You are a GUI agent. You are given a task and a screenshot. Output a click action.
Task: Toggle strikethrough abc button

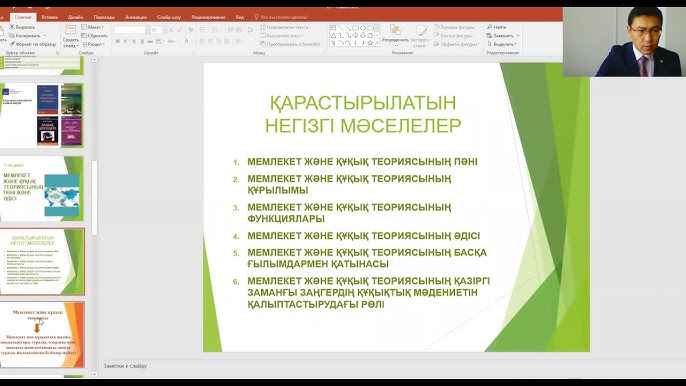pos(150,42)
